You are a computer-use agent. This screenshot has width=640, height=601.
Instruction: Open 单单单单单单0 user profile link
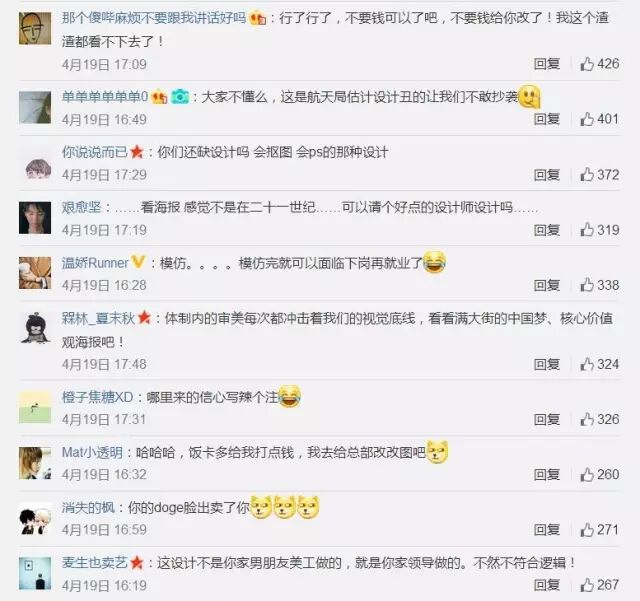[x=105, y=97]
